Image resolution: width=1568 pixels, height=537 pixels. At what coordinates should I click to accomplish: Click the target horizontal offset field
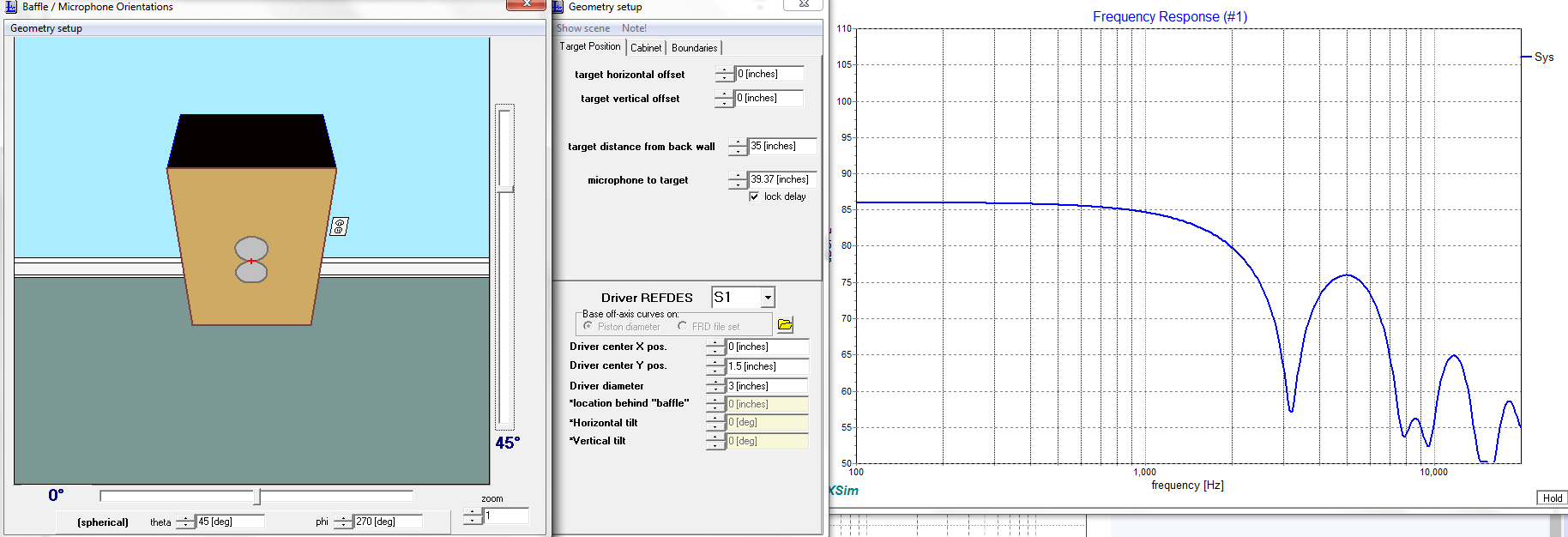(769, 74)
